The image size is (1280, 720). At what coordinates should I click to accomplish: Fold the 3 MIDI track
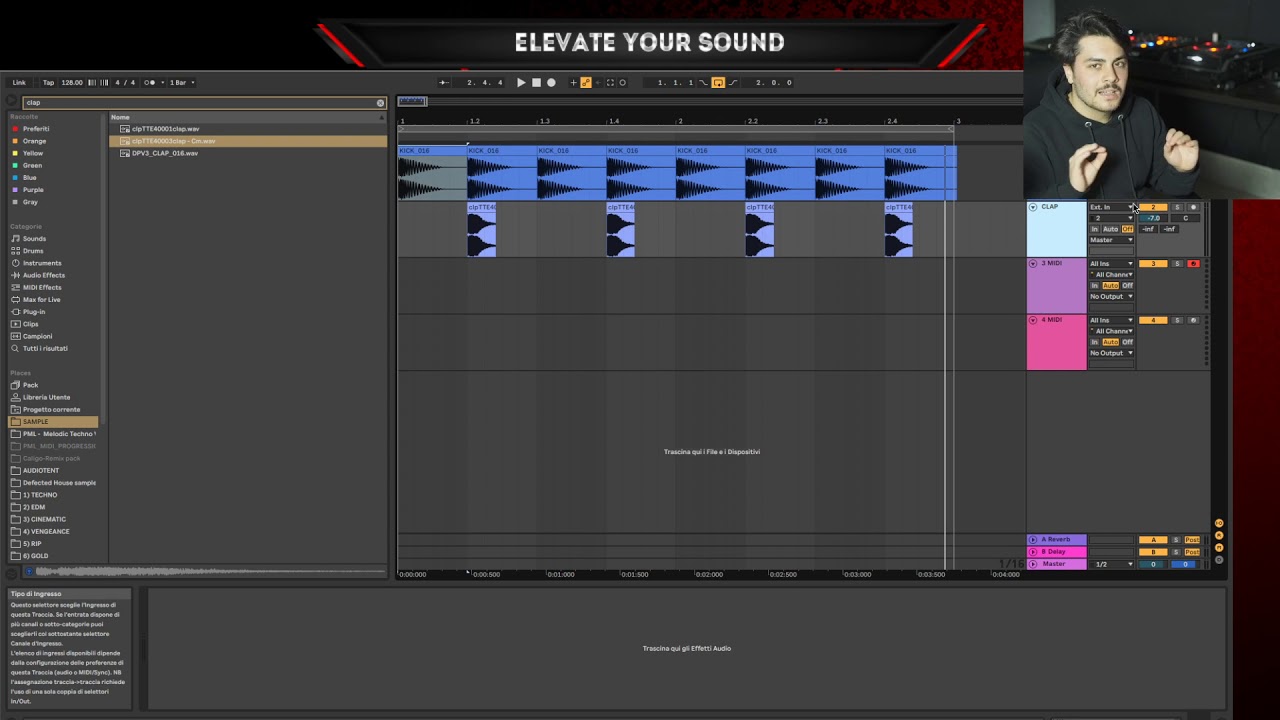(x=1033, y=264)
